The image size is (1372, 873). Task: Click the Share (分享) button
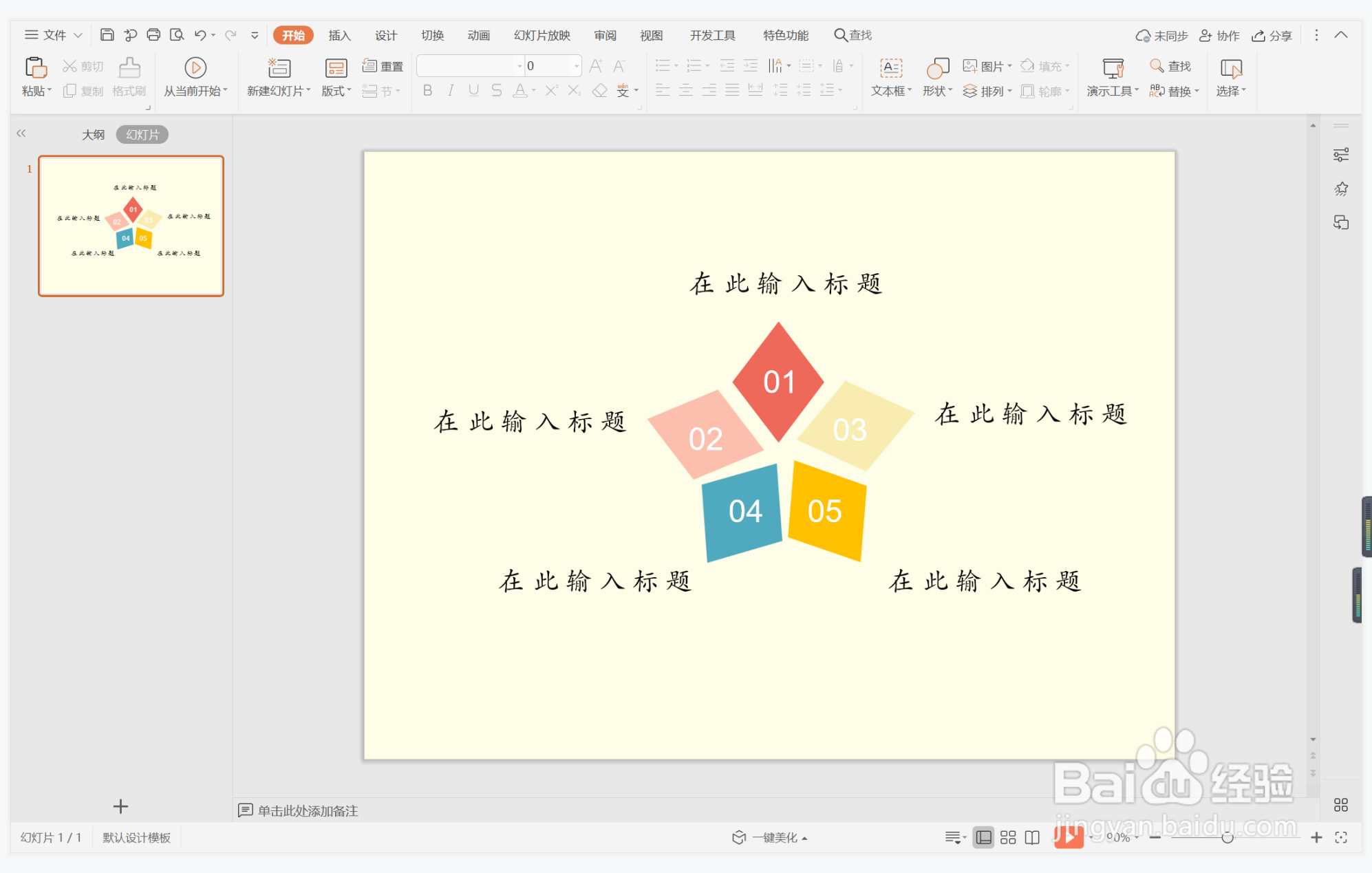pyautogui.click(x=1272, y=35)
